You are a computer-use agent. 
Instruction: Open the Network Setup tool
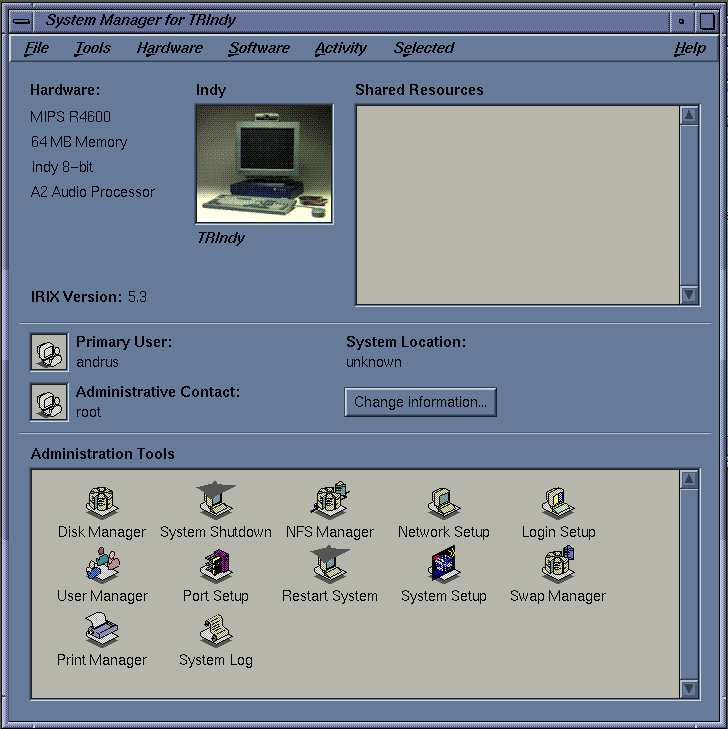[x=443, y=503]
